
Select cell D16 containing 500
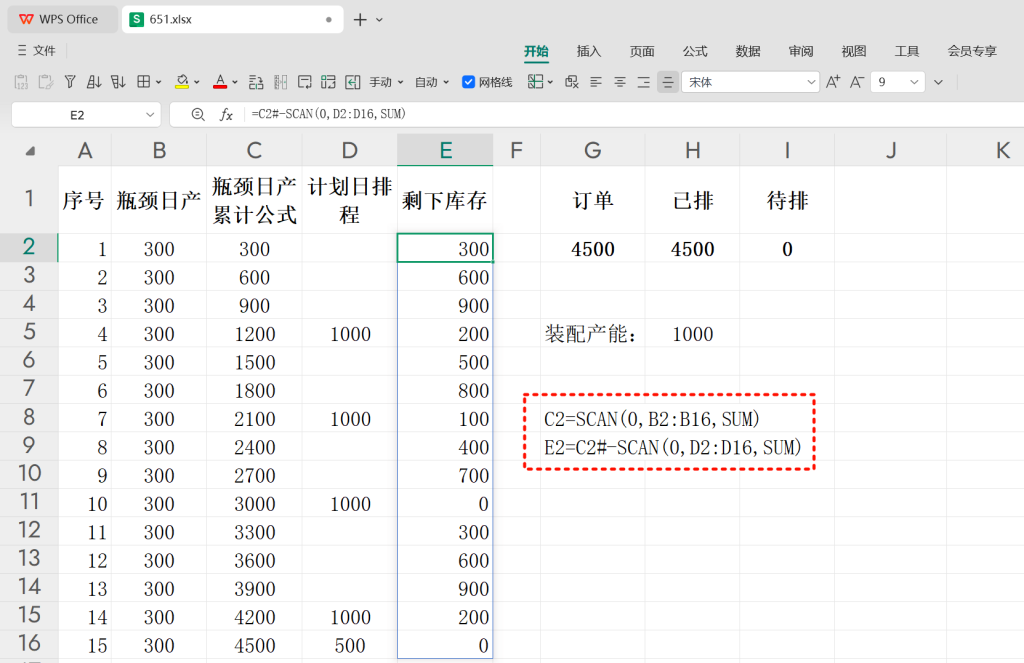(349, 645)
